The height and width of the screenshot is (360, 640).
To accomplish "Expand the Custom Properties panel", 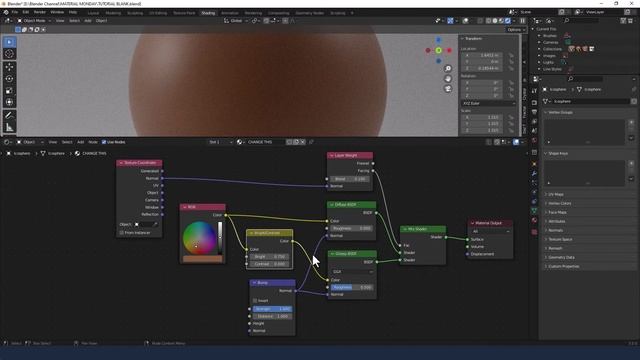I will coord(563,266).
